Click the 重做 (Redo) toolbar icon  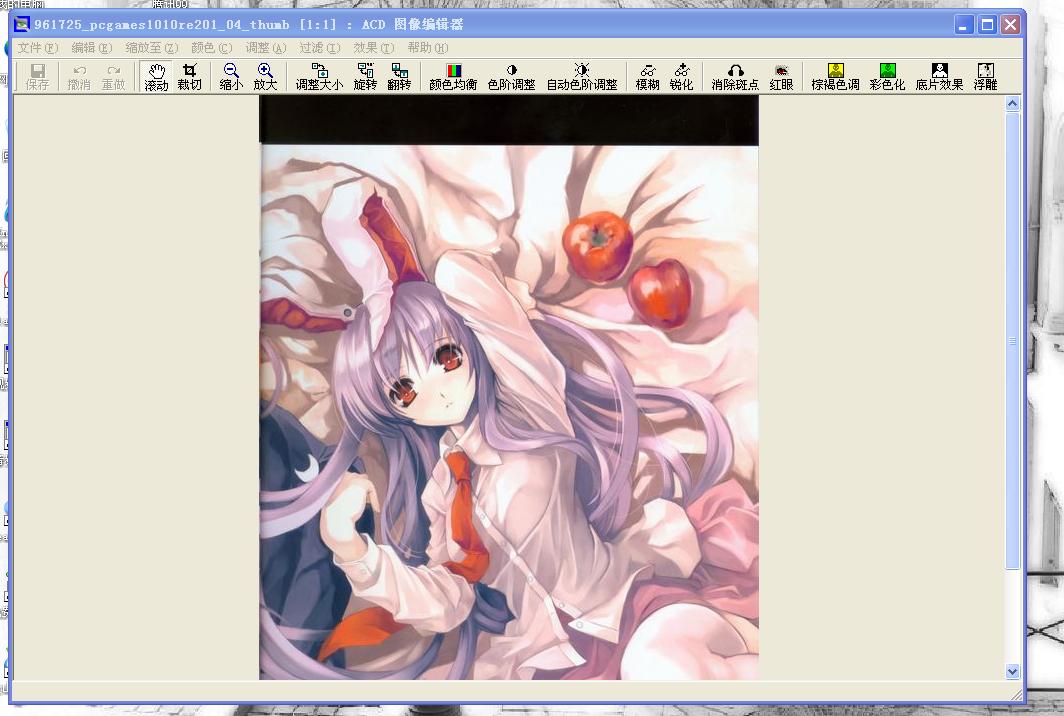pos(113,77)
